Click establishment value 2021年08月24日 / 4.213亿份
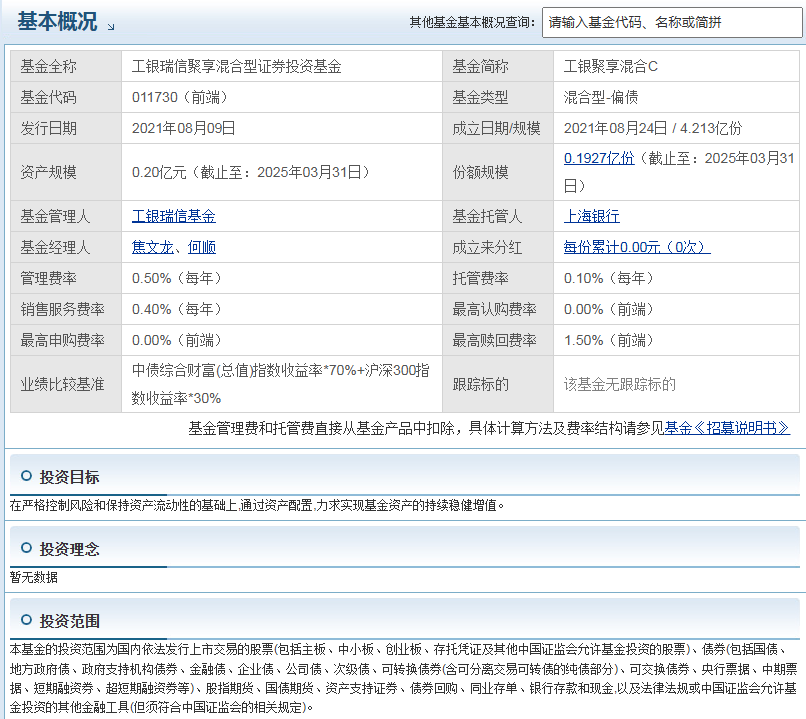The height and width of the screenshot is (719, 806). click(x=653, y=128)
